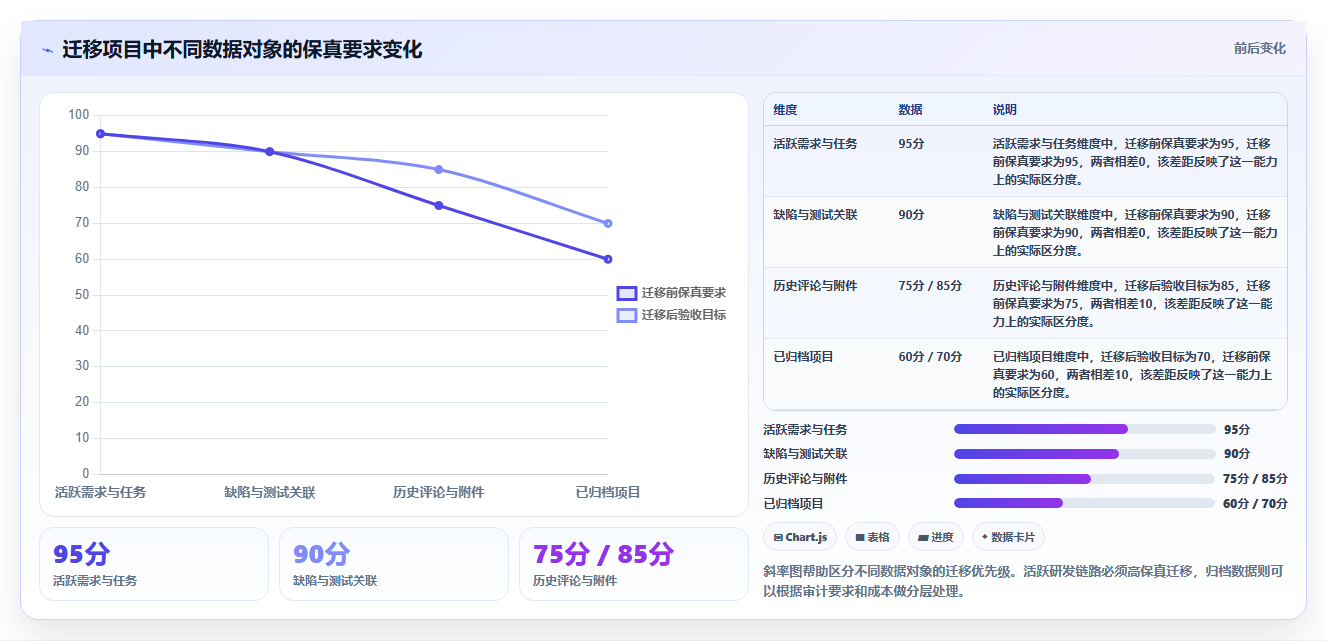
Task: Click the 已归档项目 progress bar
Action: pos(1085,503)
